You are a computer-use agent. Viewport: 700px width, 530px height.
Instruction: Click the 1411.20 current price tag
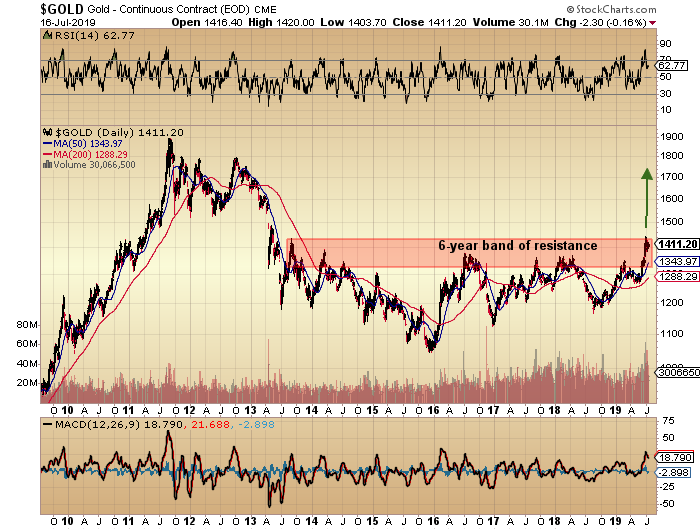pyautogui.click(x=673, y=242)
